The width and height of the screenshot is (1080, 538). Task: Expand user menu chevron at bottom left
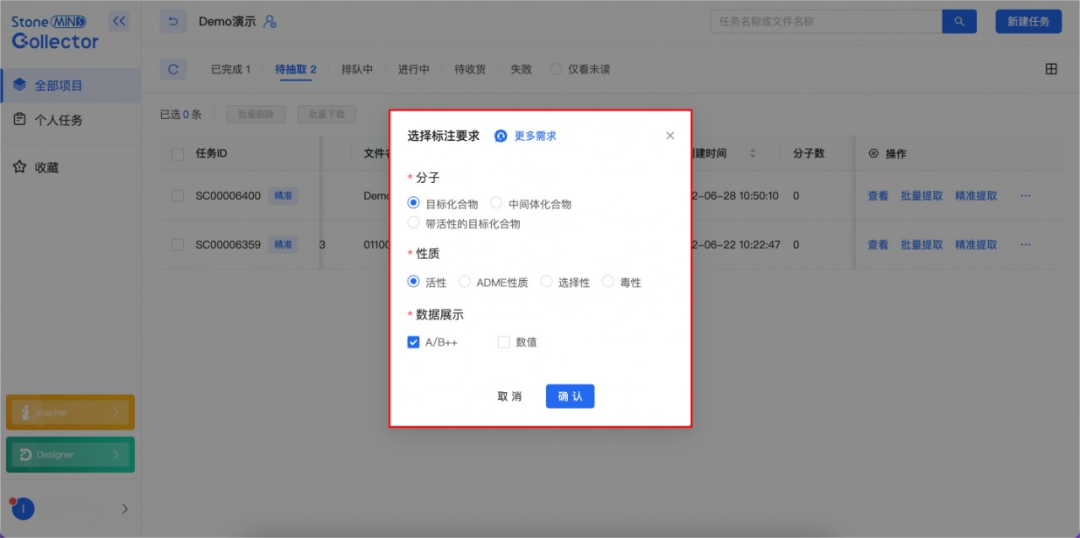[x=125, y=508]
